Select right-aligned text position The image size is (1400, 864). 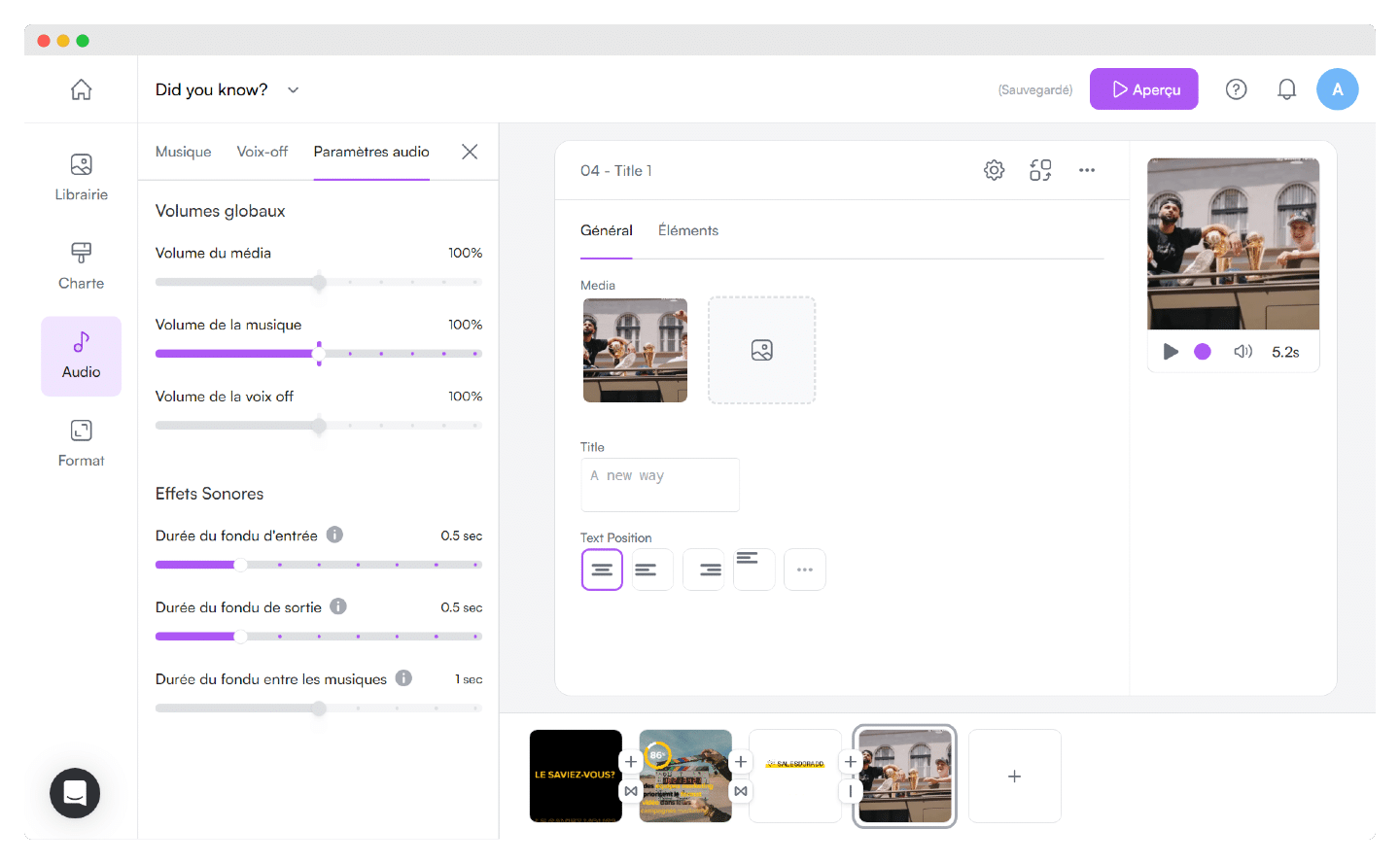704,570
